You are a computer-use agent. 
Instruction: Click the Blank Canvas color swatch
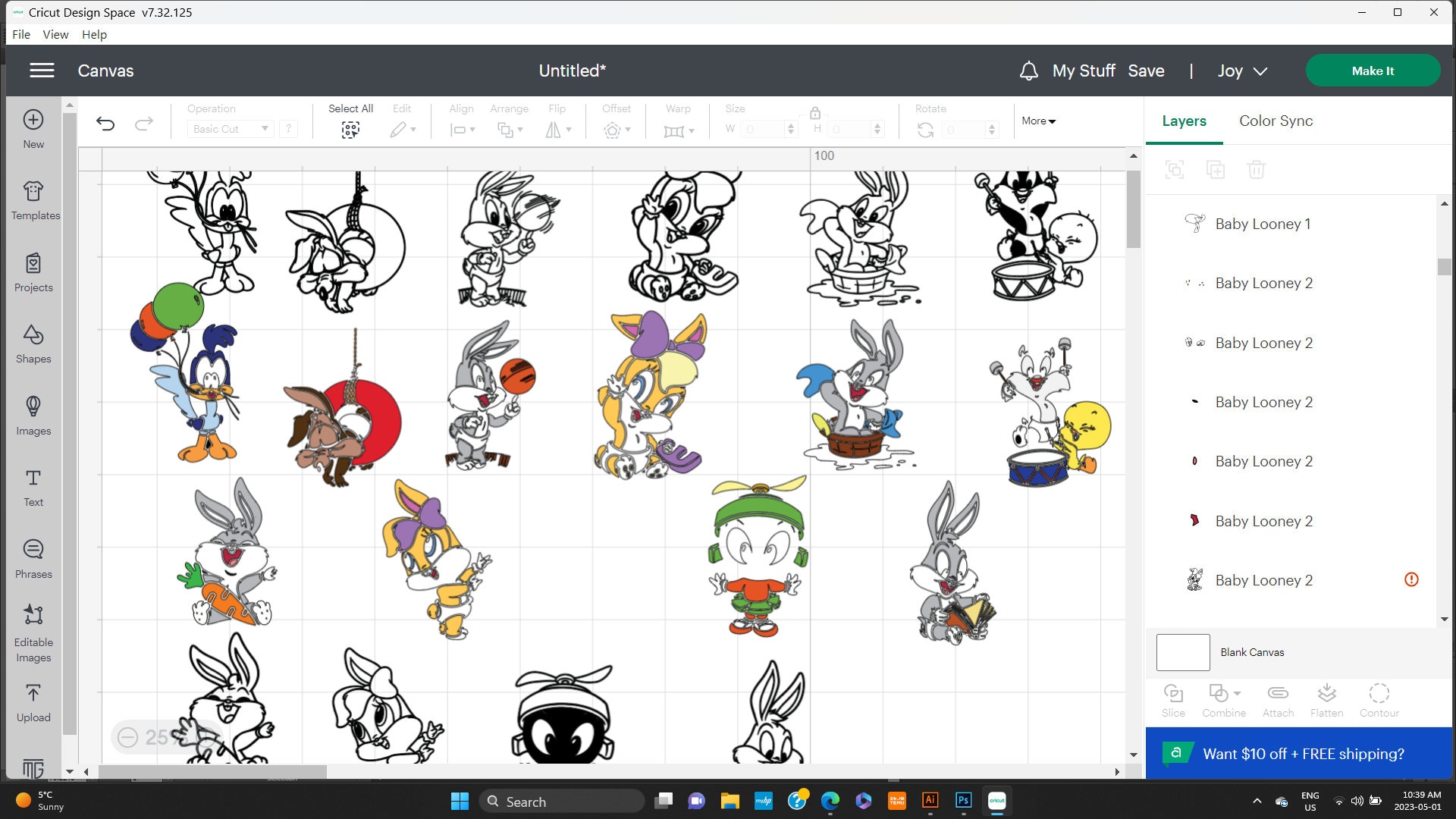[x=1181, y=652]
